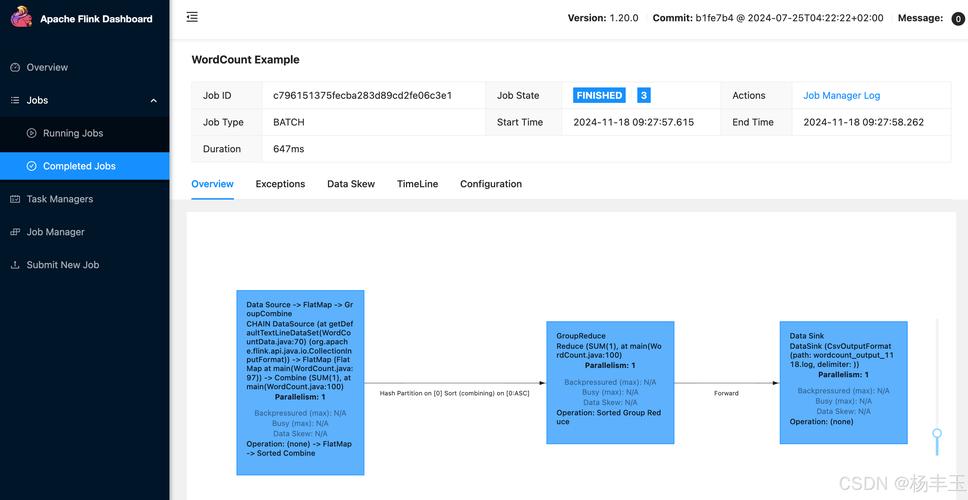Viewport: 968px width, 500px height.
Task: Click the Duration label cell
Action: point(227,149)
